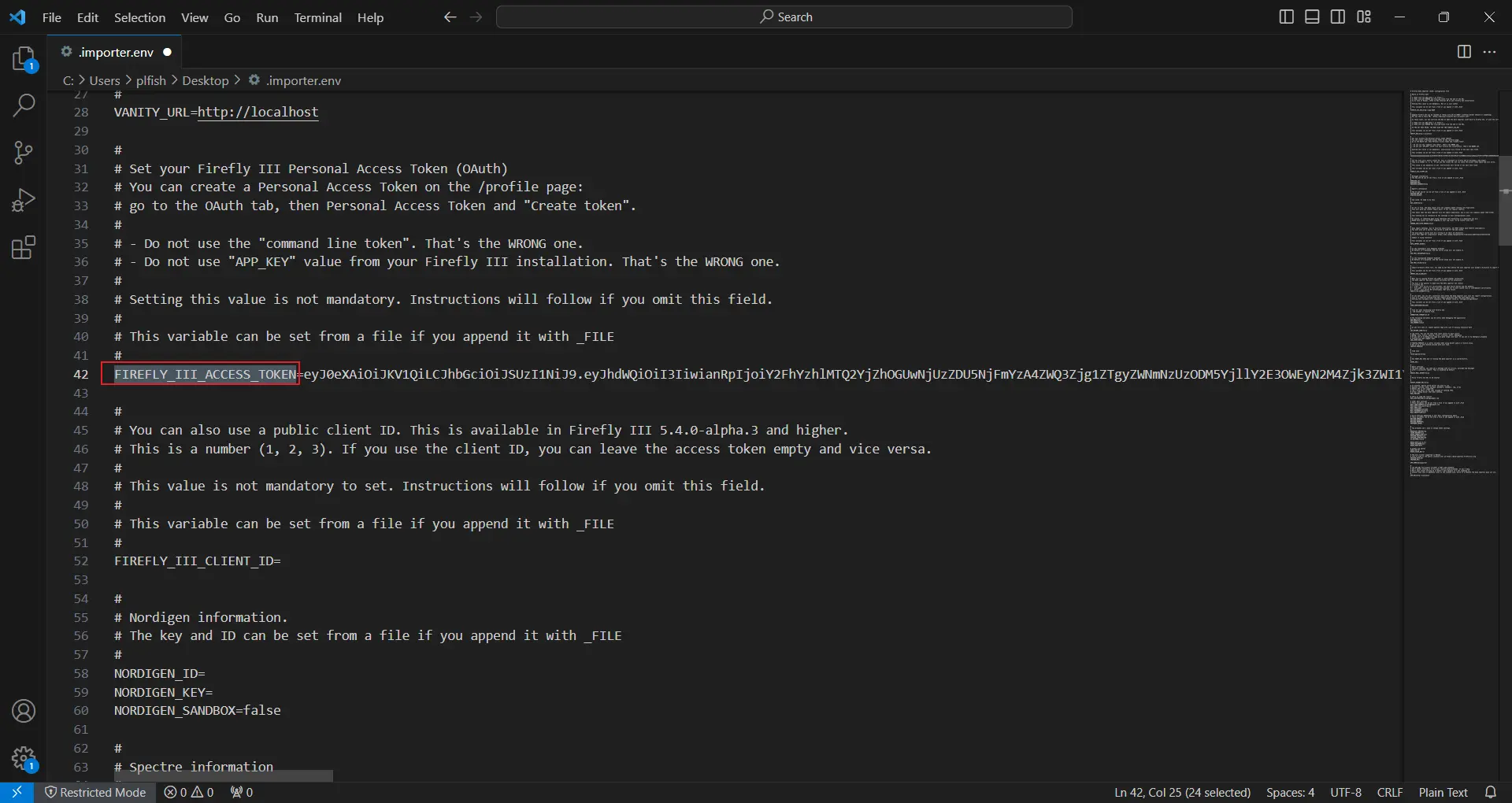Click line number 52 in gutter
The image size is (1512, 803).
coord(81,561)
